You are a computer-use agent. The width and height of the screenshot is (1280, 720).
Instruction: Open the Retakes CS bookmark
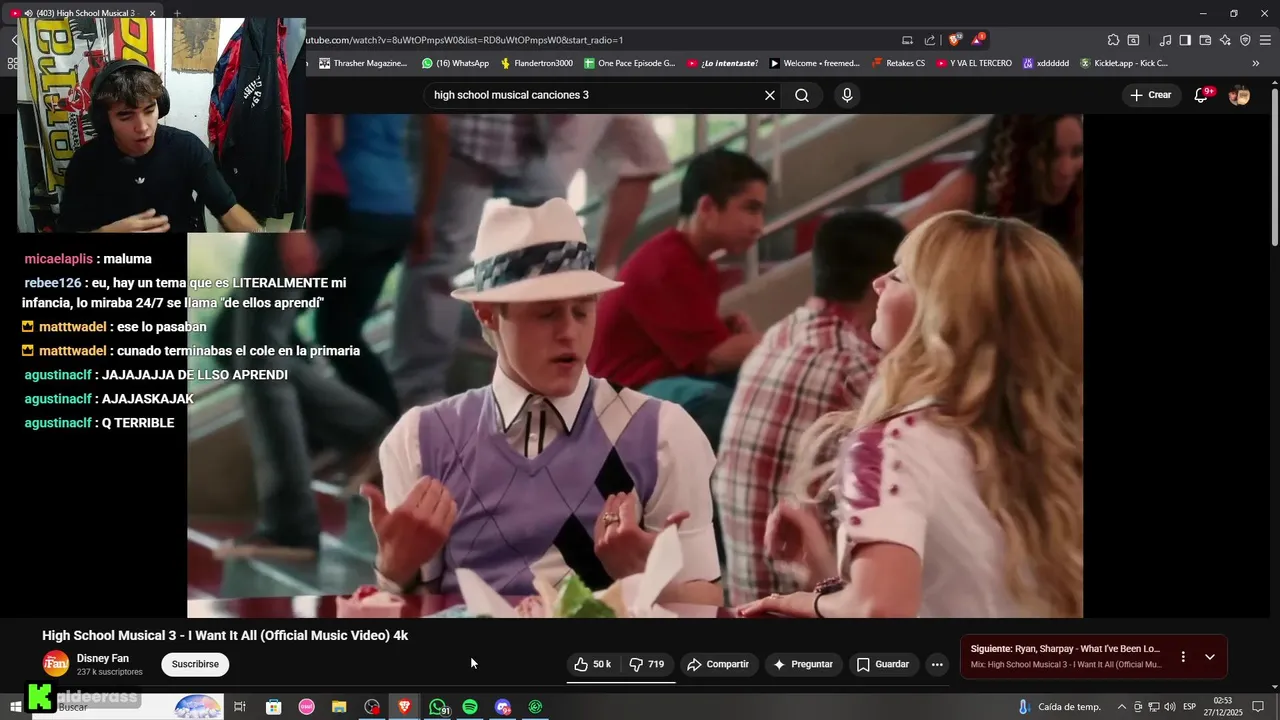(899, 63)
